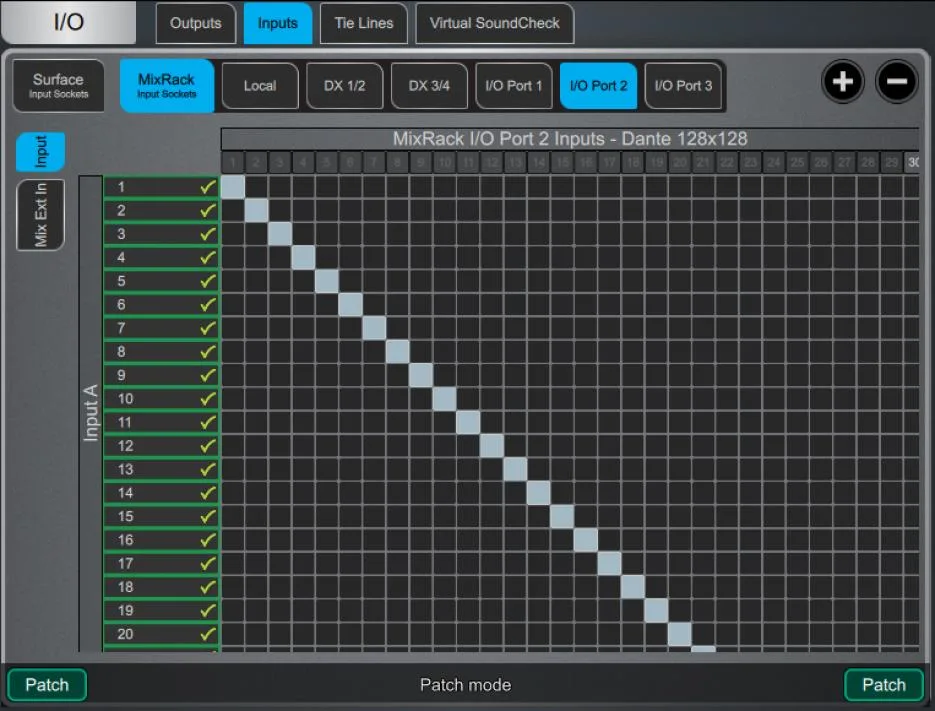Zoom in with the plus icon
The width and height of the screenshot is (935, 711).
843,81
